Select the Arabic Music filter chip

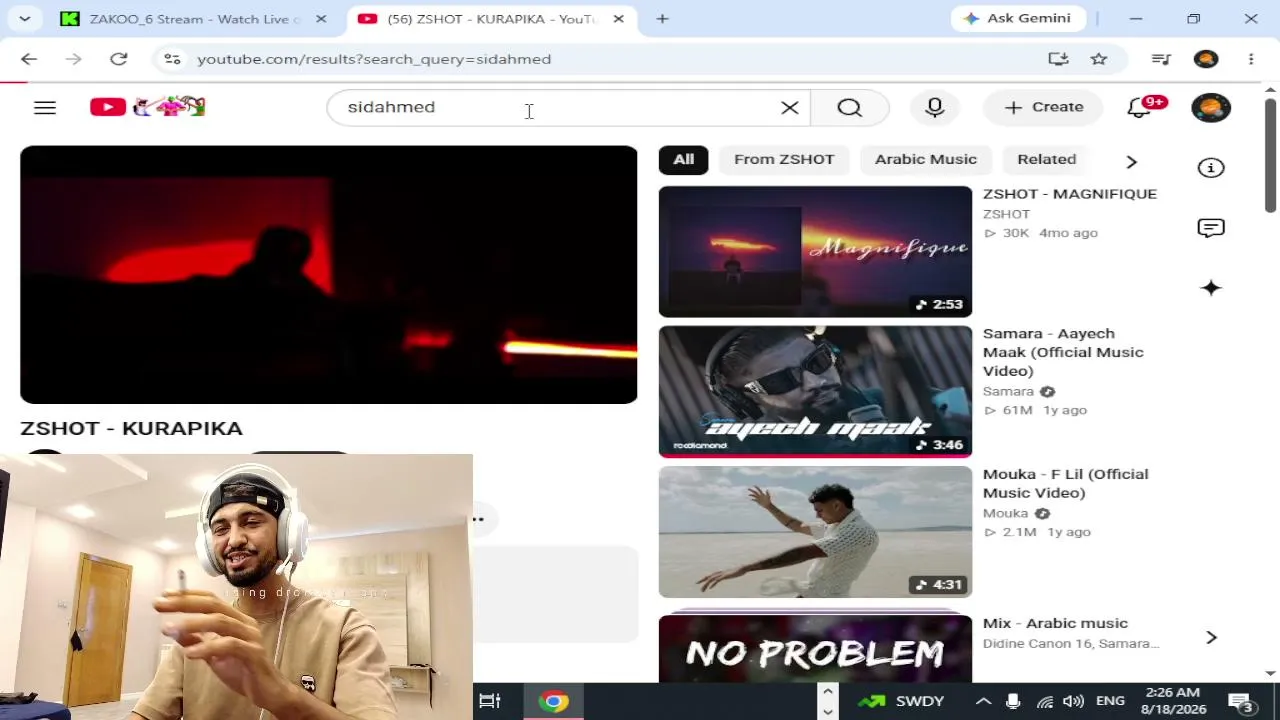[926, 159]
